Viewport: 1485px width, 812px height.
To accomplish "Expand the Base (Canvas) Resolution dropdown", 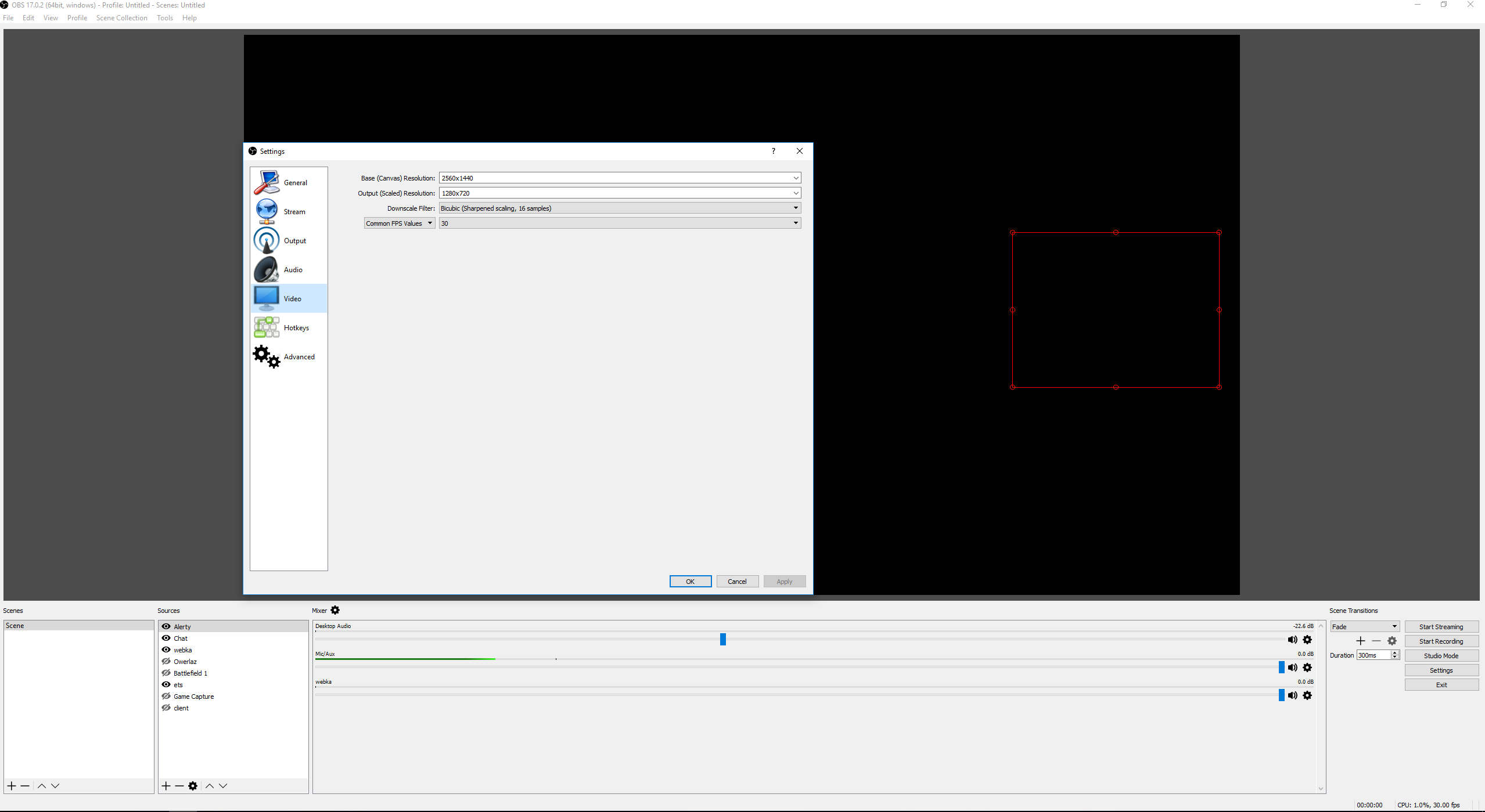I will click(x=796, y=178).
